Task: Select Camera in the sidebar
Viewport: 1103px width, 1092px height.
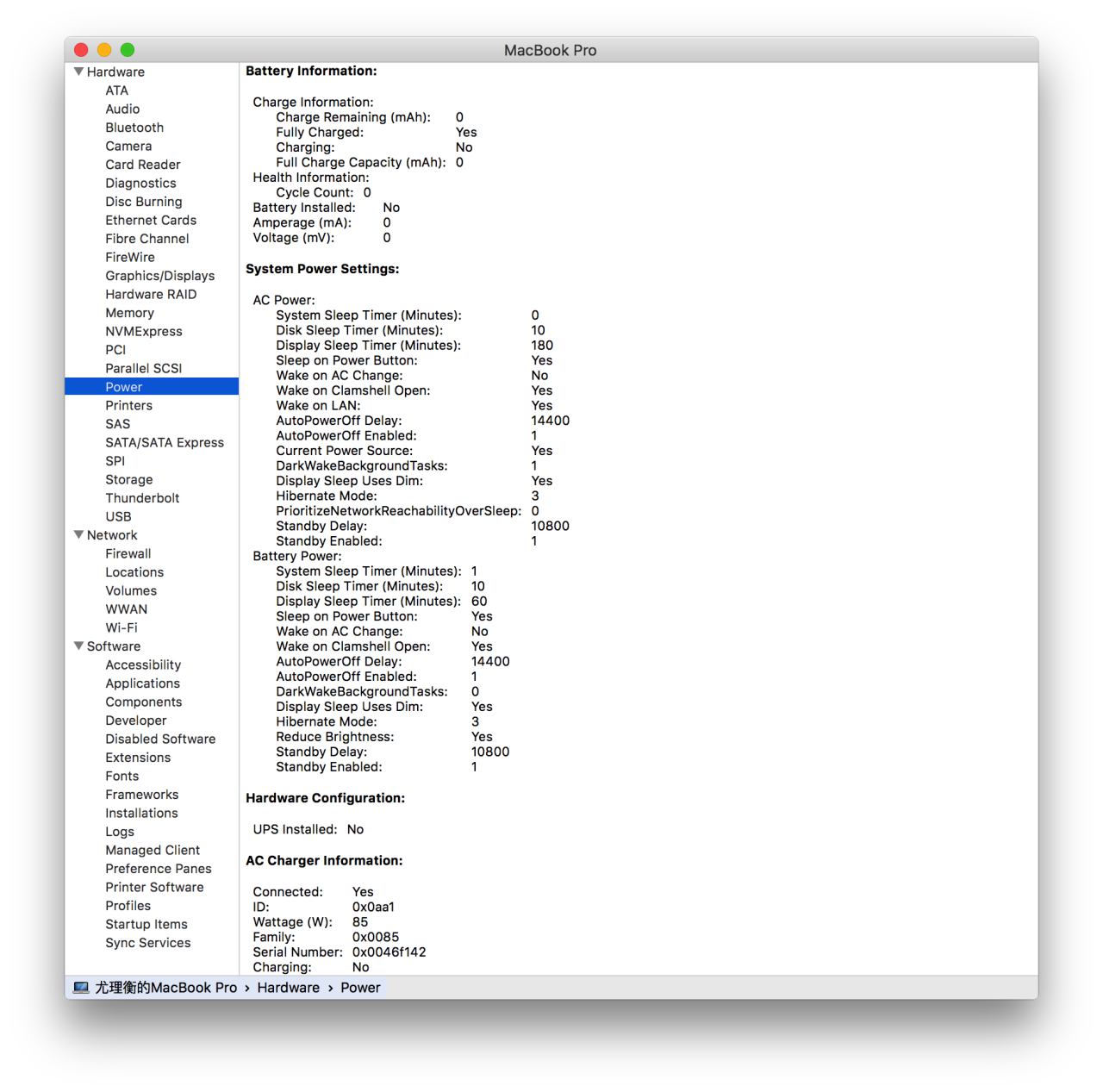Action: coord(128,146)
